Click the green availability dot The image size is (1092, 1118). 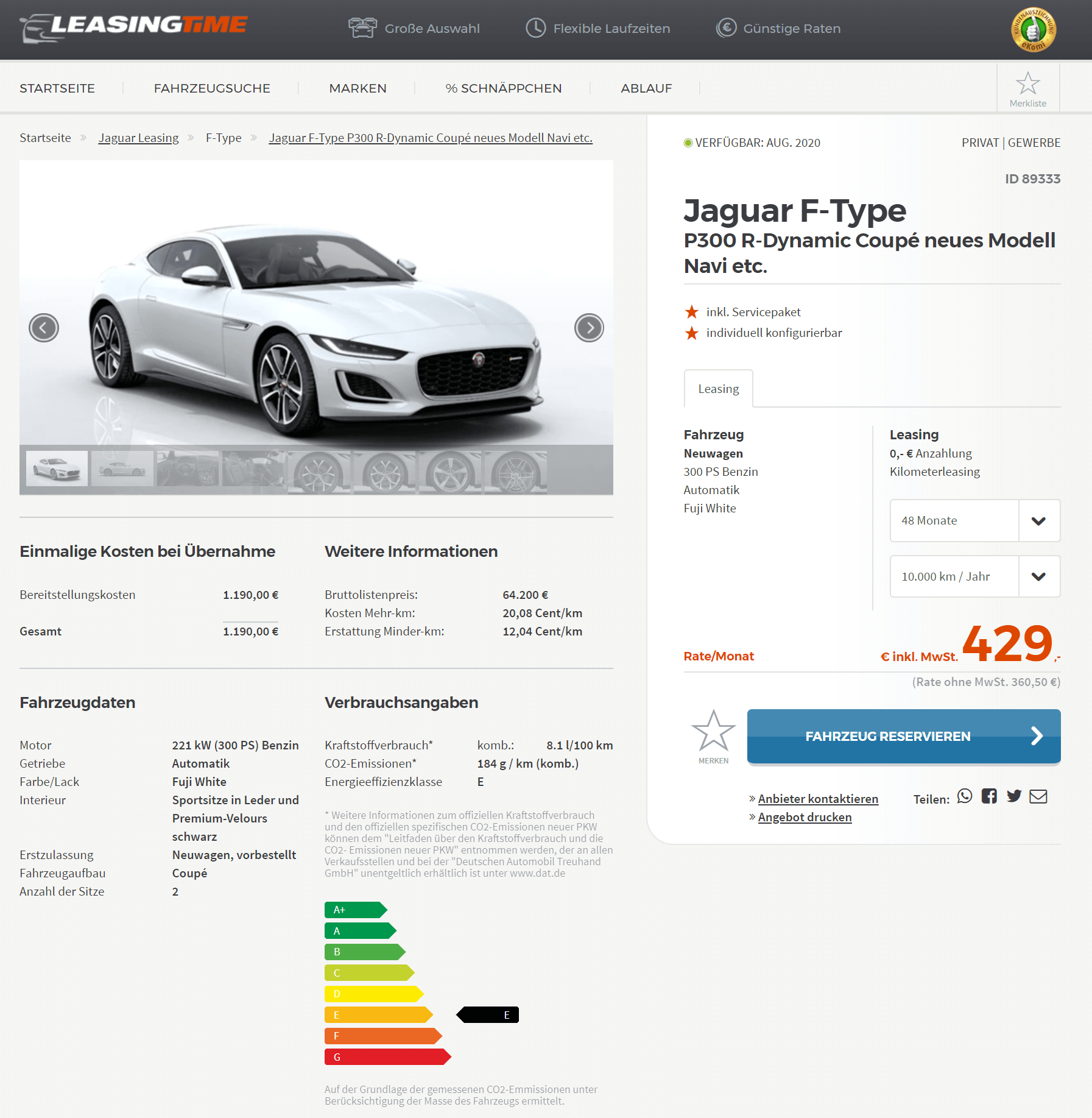pyautogui.click(x=688, y=143)
